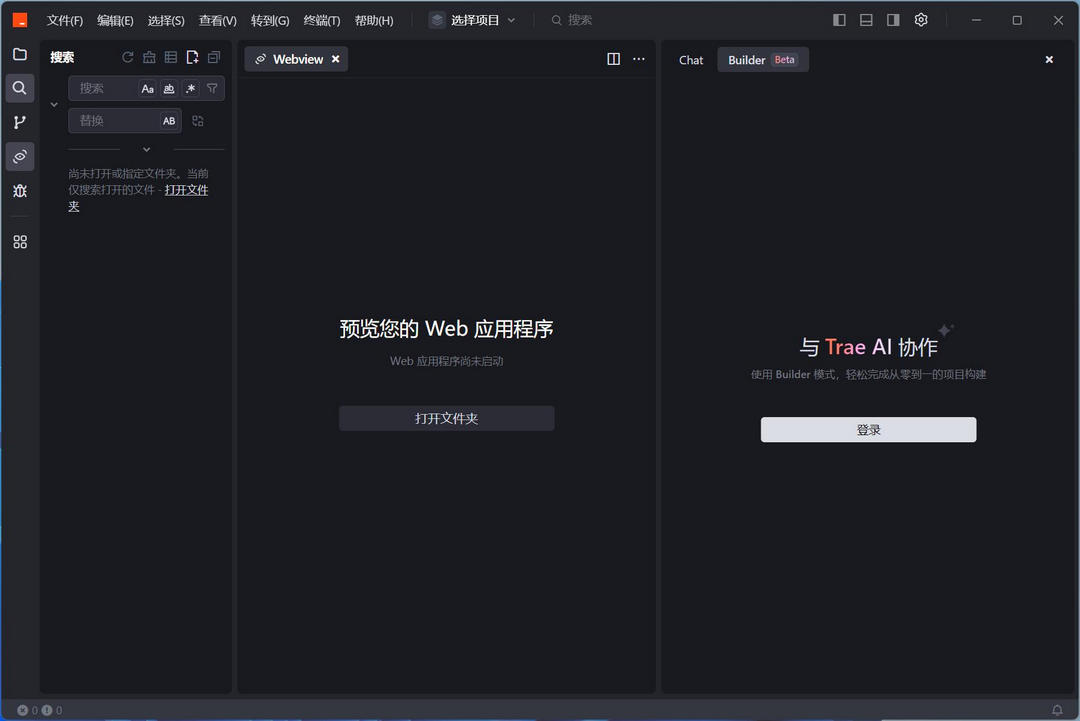The image size is (1080, 721).
Task: Select the Source Control icon
Action: pos(20,121)
